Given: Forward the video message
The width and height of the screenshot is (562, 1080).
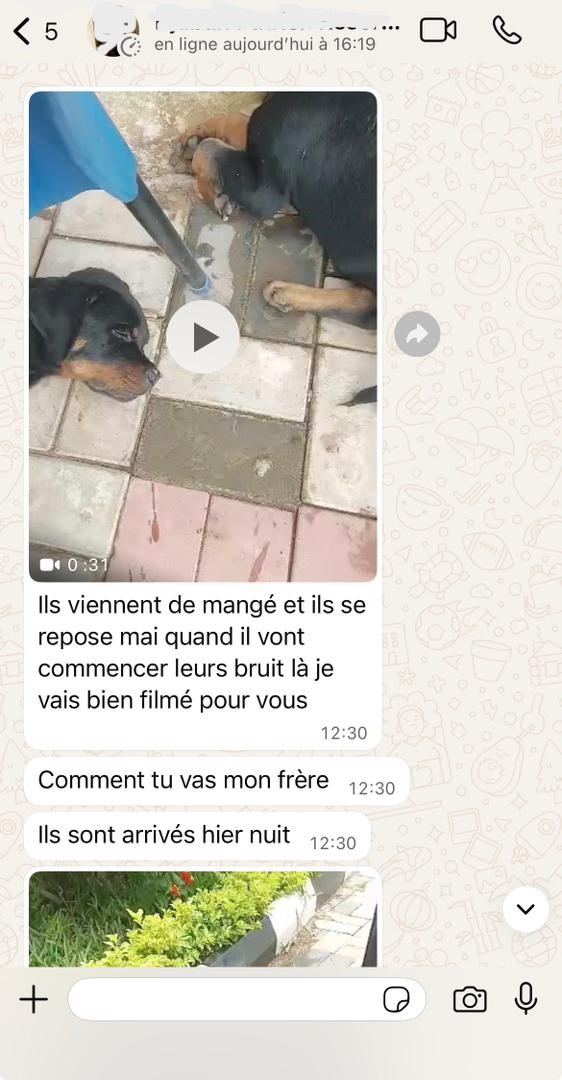Looking at the screenshot, I should pyautogui.click(x=417, y=334).
